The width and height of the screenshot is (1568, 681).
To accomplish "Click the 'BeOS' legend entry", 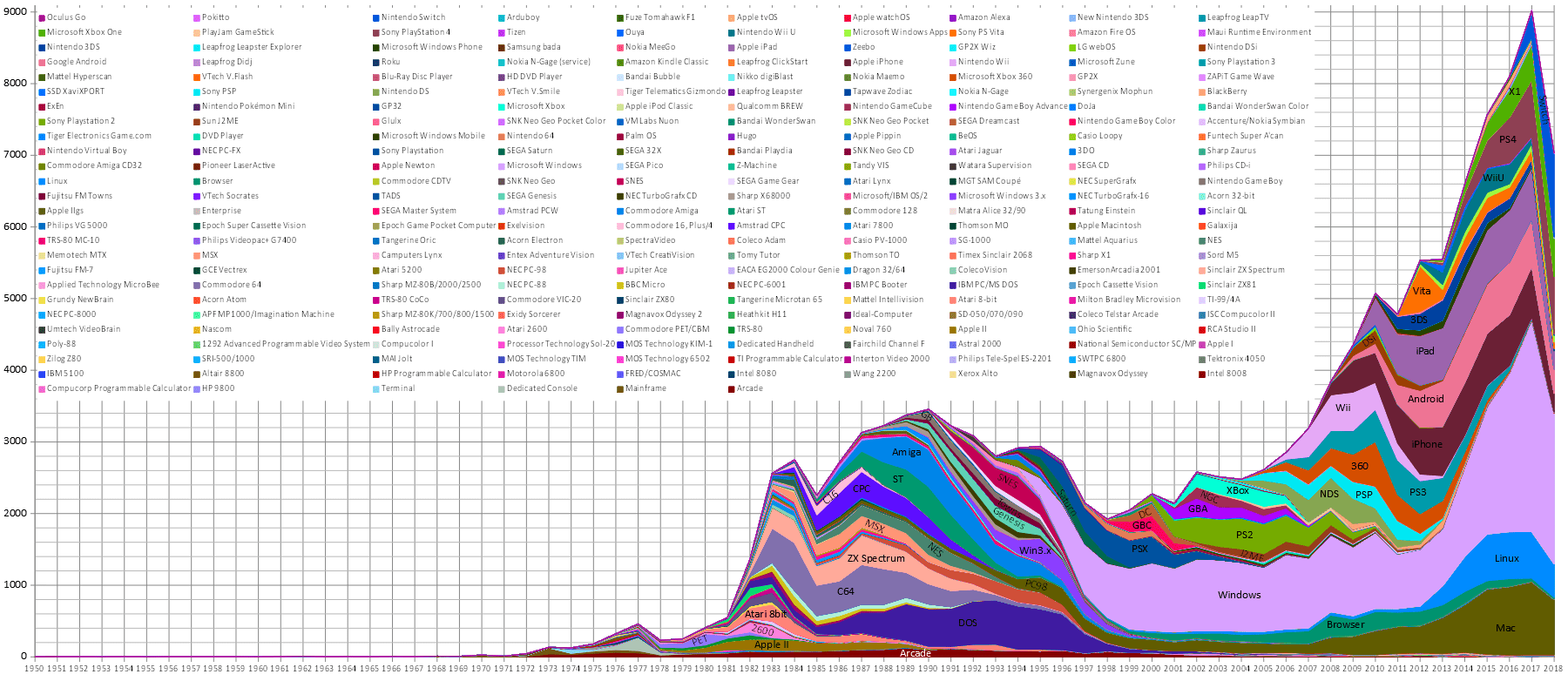I will [968, 136].
